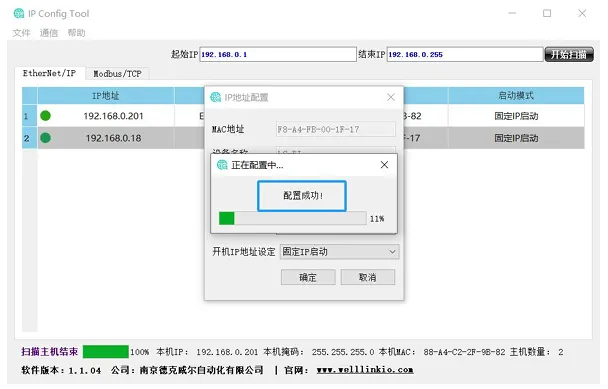
Task: Click the 南京德克威尔自动化有限公司 company name
Action: [x=201, y=370]
